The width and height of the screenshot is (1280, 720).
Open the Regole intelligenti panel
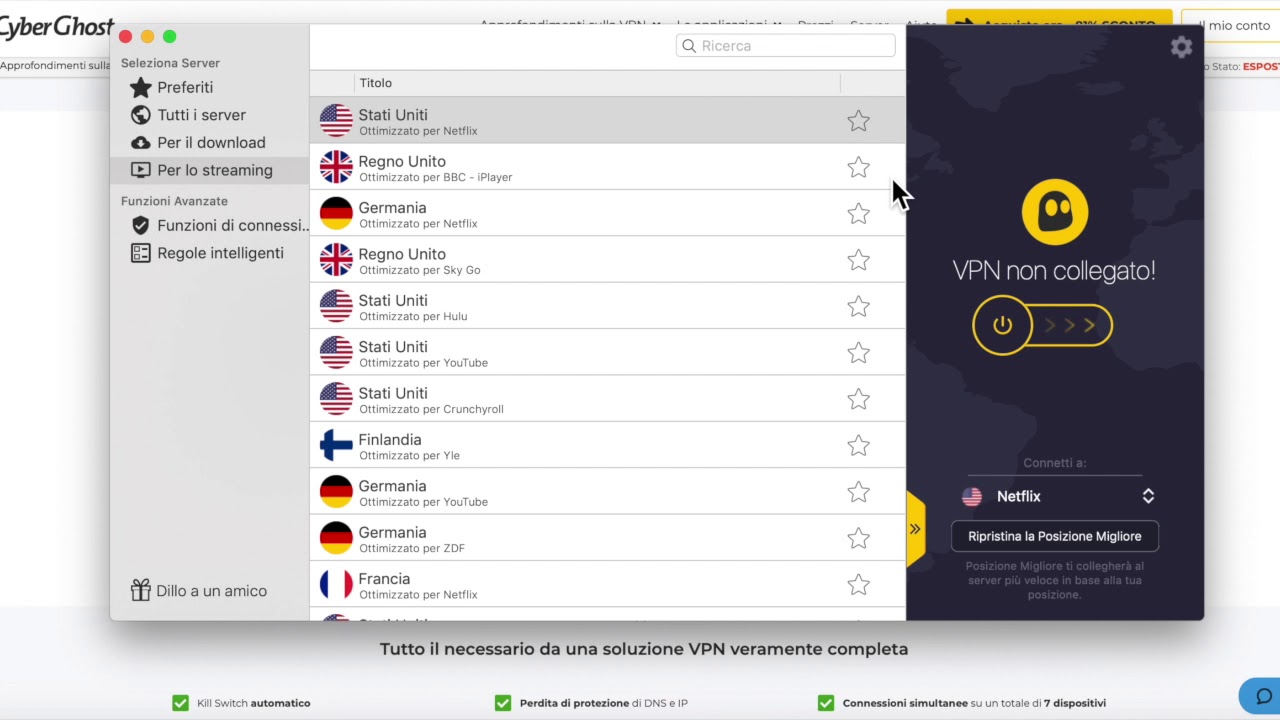point(220,253)
